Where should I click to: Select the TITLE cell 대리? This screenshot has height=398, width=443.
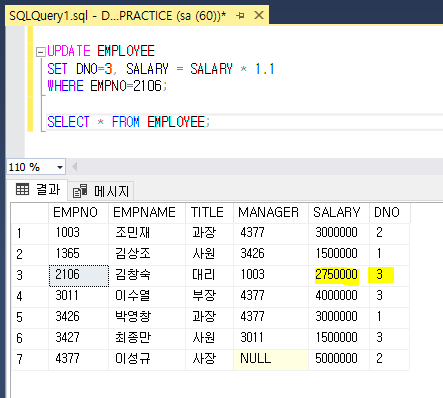coord(209,275)
